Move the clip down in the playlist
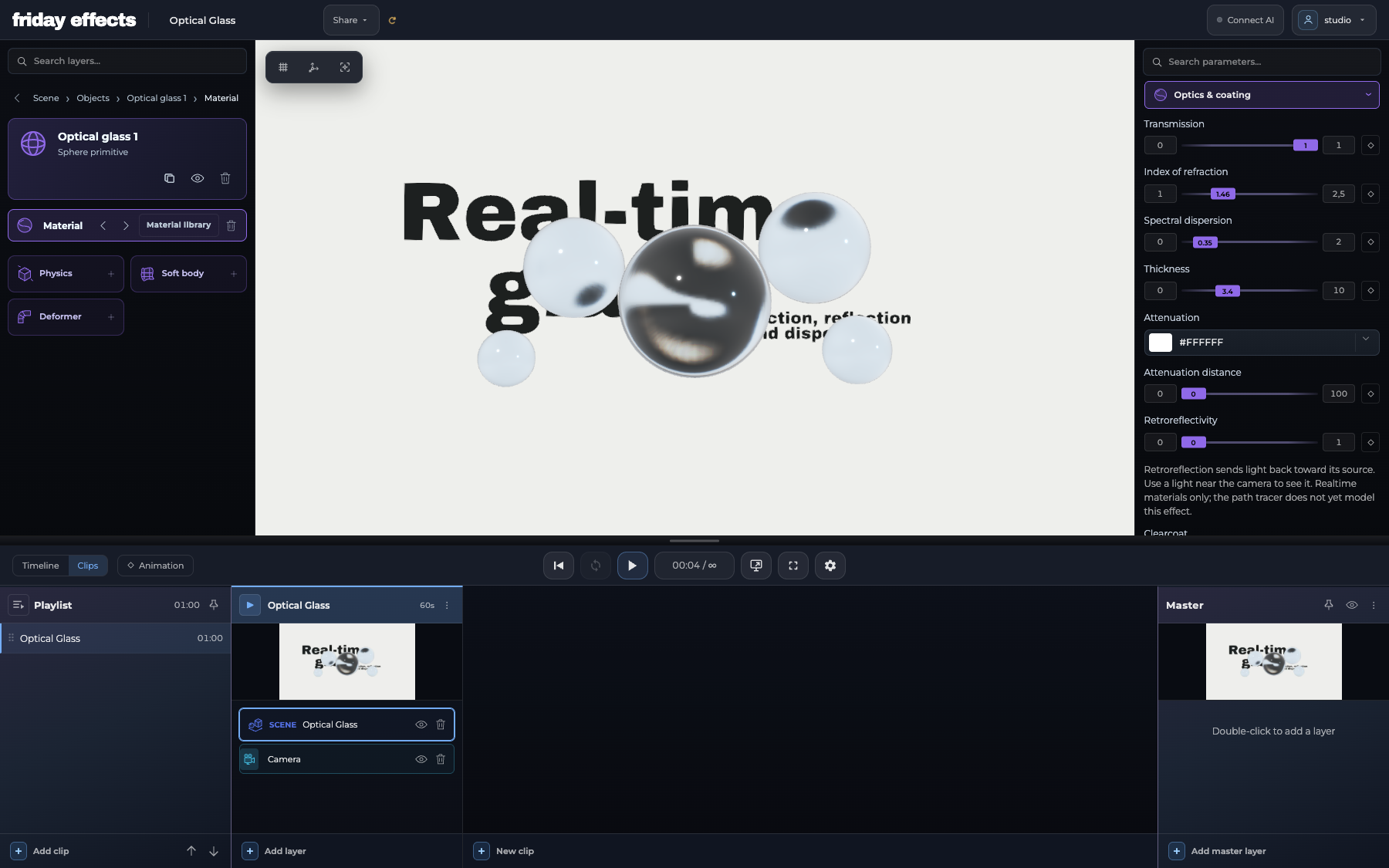The image size is (1389, 868). tap(214, 851)
